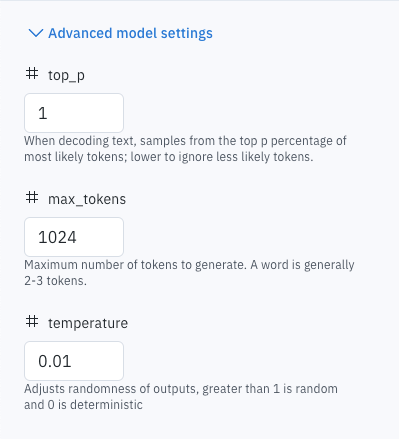Click the "Maximum number of tokens" description line
The width and height of the screenshot is (399, 439).
point(189,265)
